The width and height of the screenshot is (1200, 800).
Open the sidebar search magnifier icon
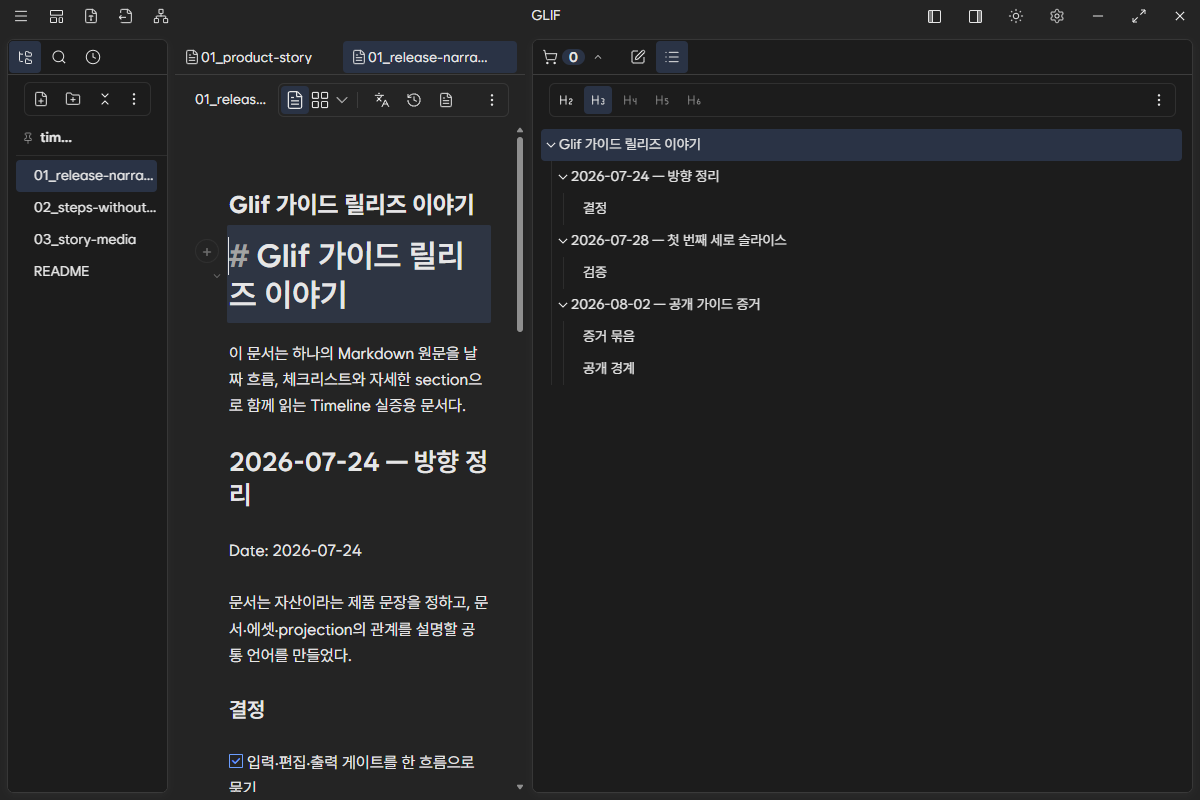coord(59,57)
